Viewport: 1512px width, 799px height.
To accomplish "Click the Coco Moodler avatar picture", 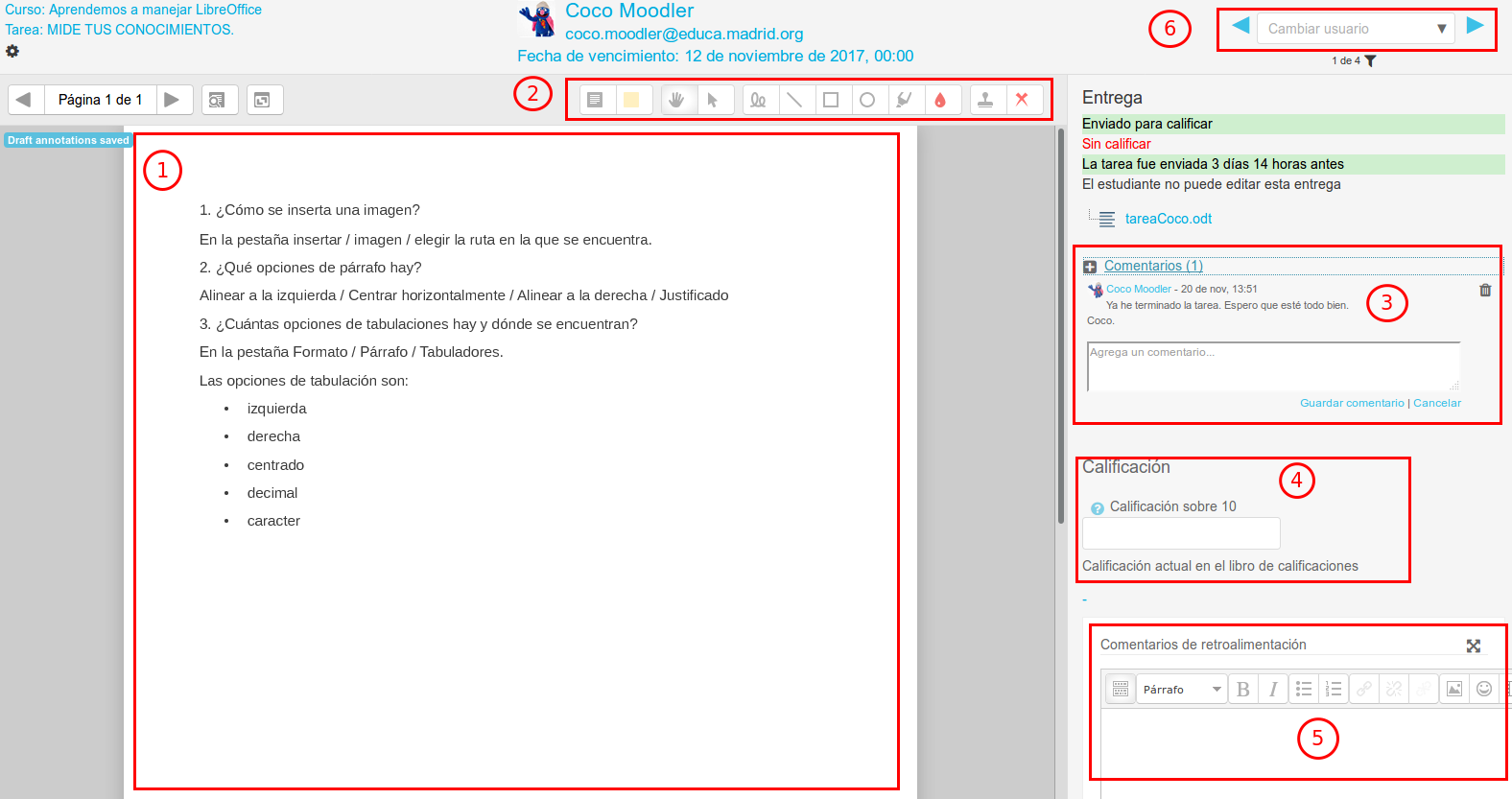I will pyautogui.click(x=537, y=19).
